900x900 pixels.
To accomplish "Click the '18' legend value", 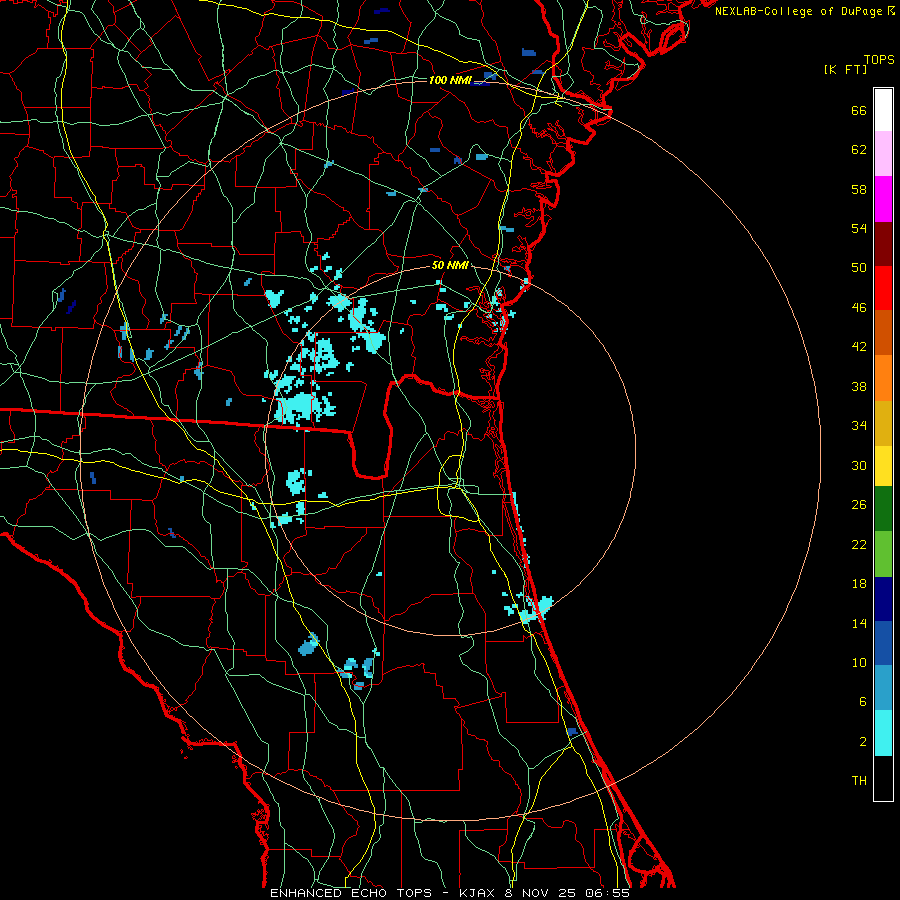I will pyautogui.click(x=859, y=584).
